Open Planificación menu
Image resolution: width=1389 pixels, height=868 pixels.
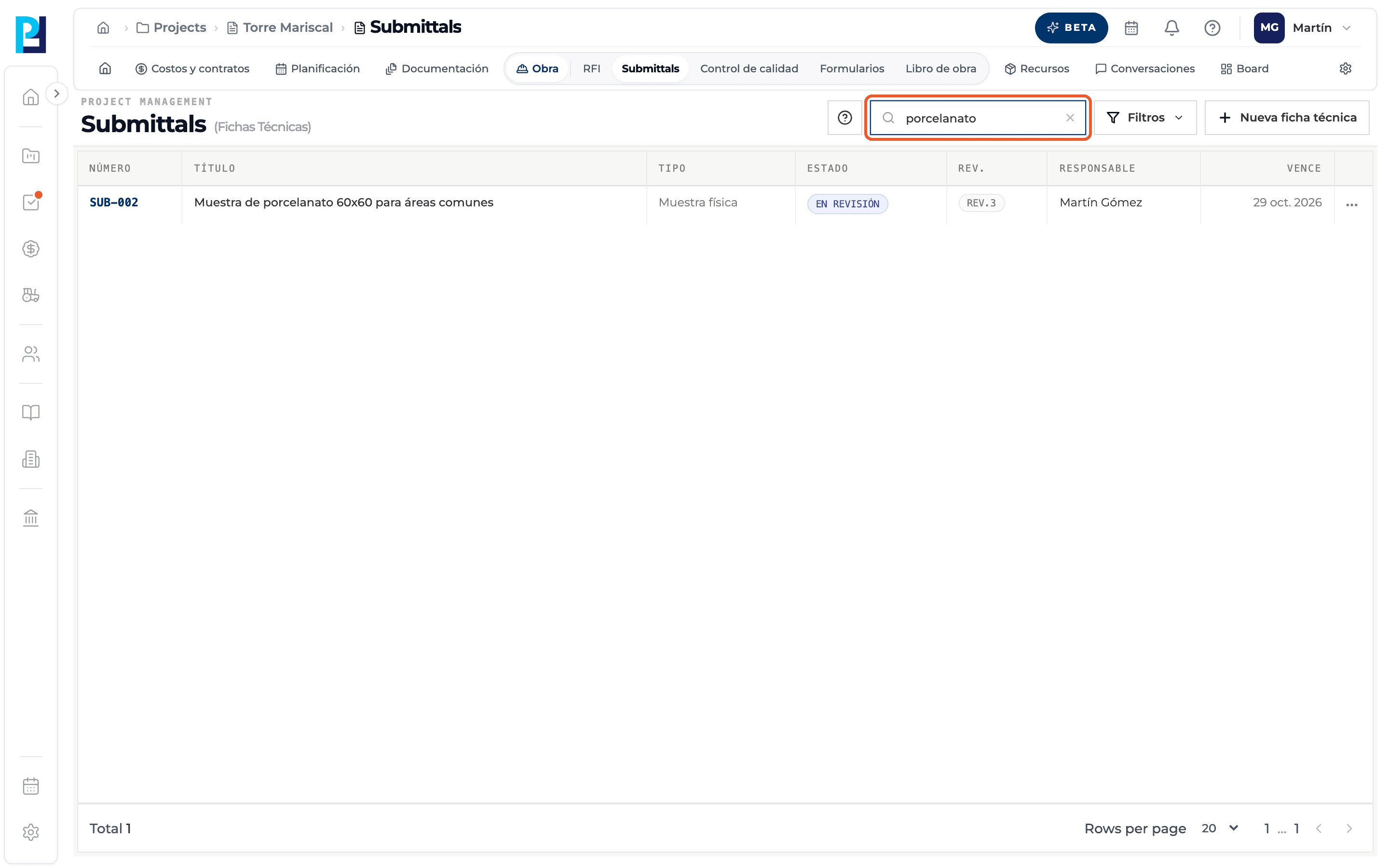click(317, 69)
